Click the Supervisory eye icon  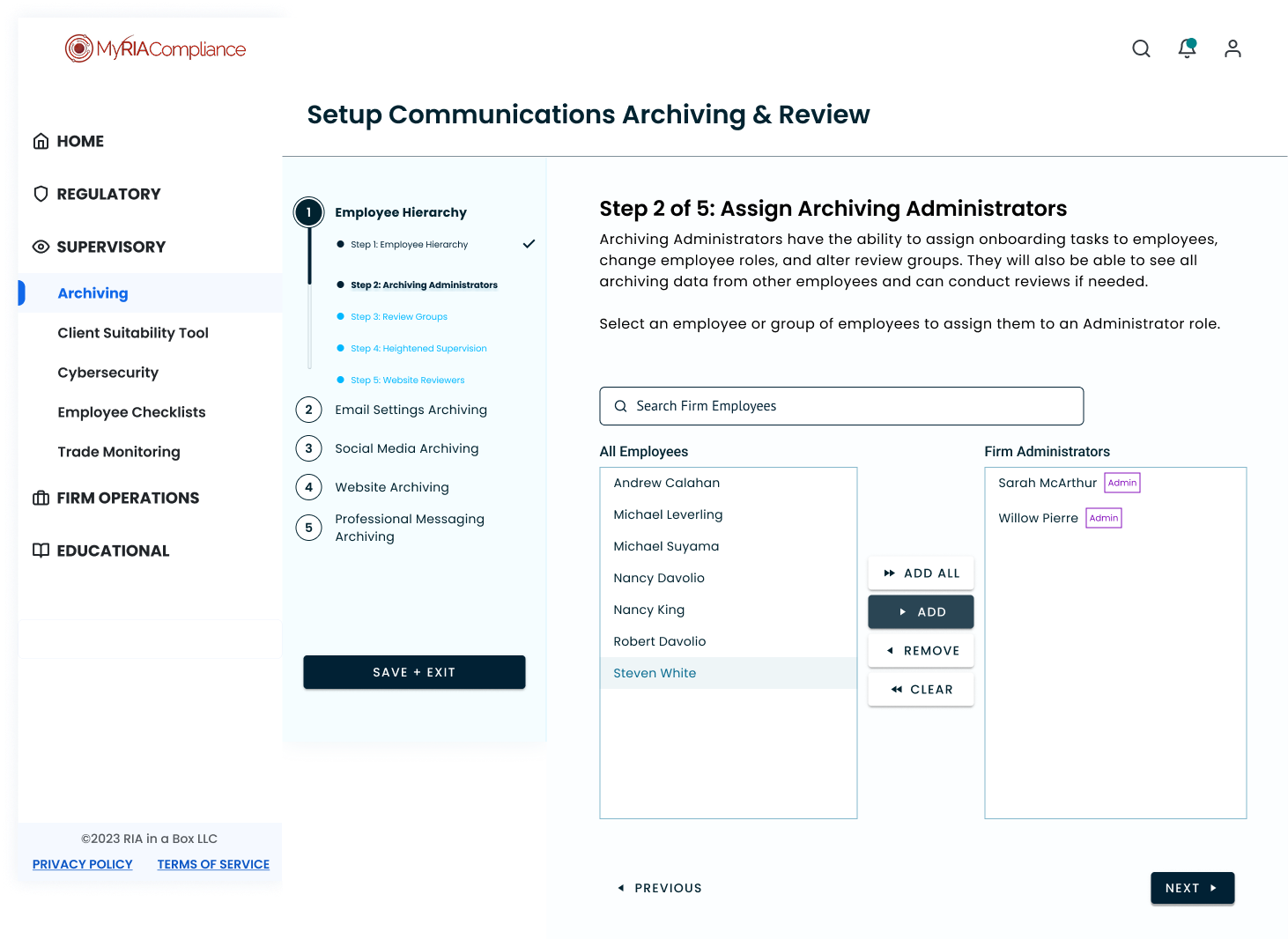click(41, 247)
